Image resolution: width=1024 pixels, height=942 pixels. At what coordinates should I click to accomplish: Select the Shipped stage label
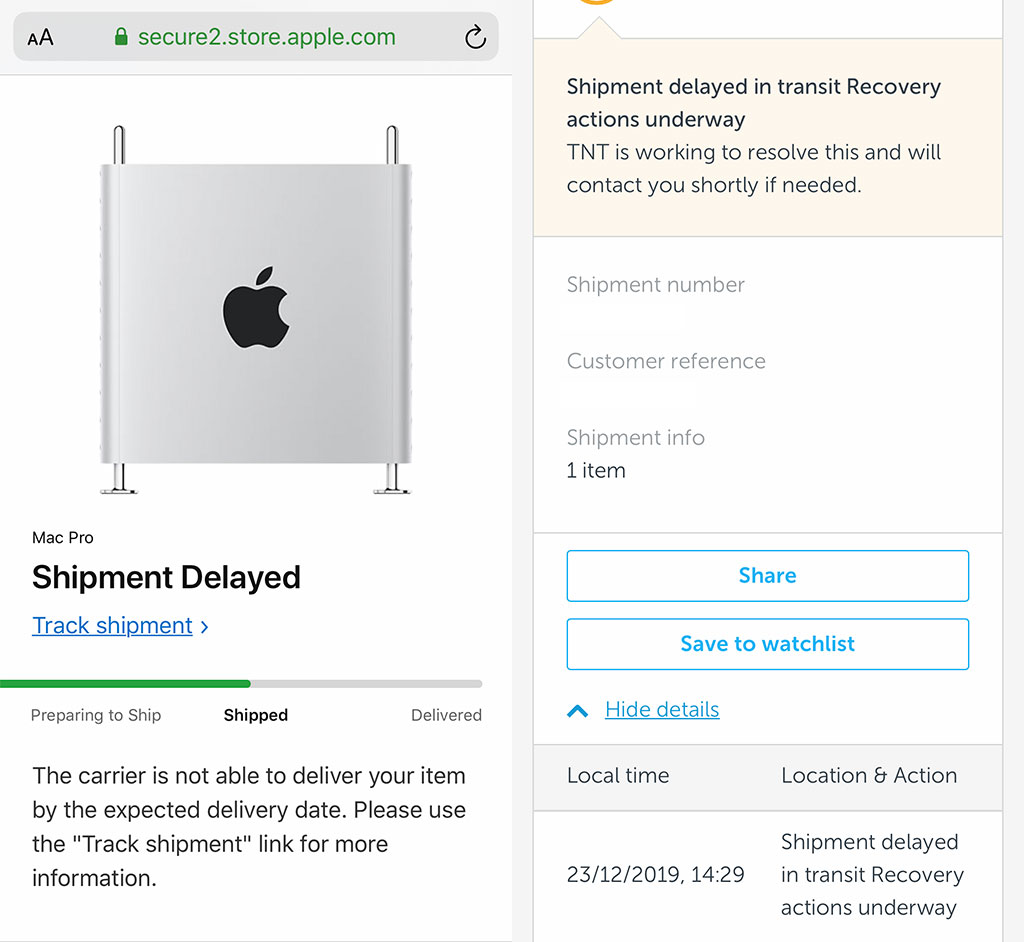[256, 715]
